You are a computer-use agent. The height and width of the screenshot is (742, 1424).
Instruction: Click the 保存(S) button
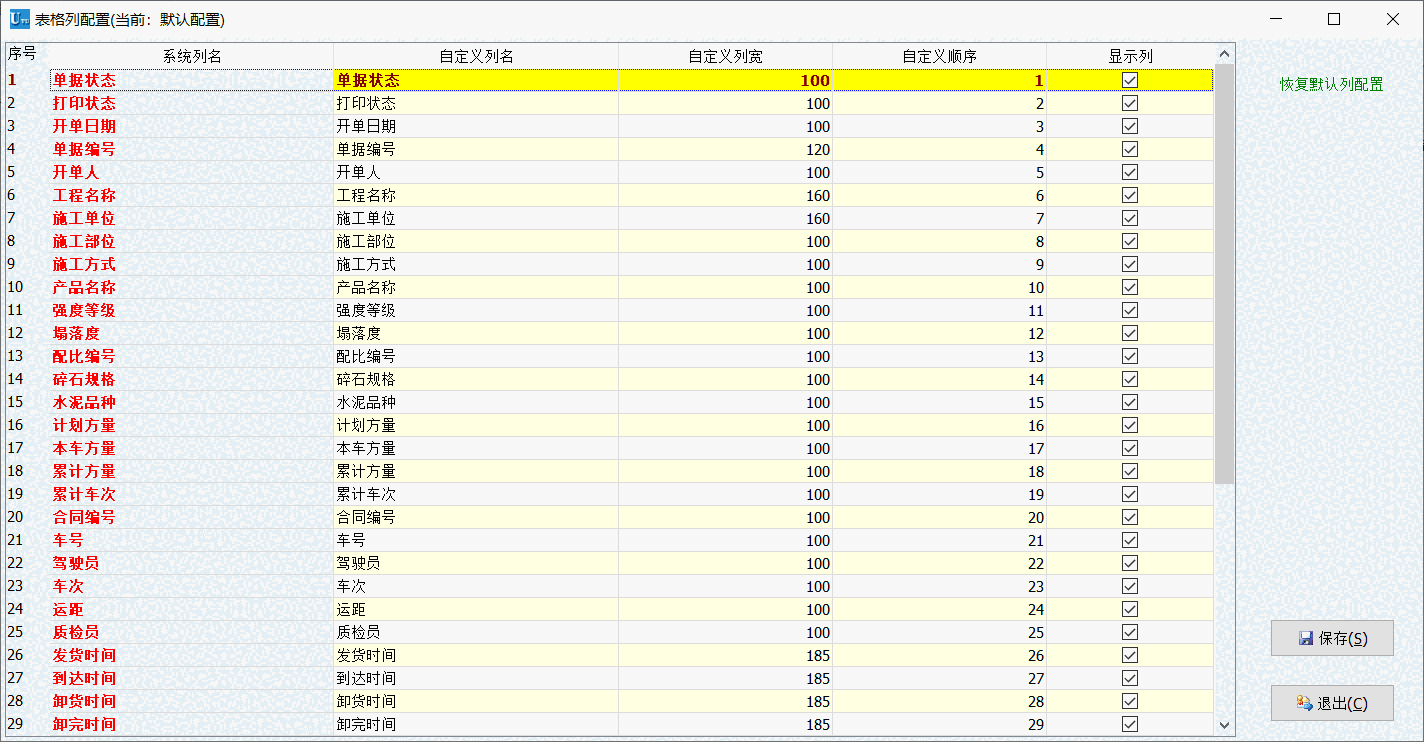click(x=1332, y=638)
